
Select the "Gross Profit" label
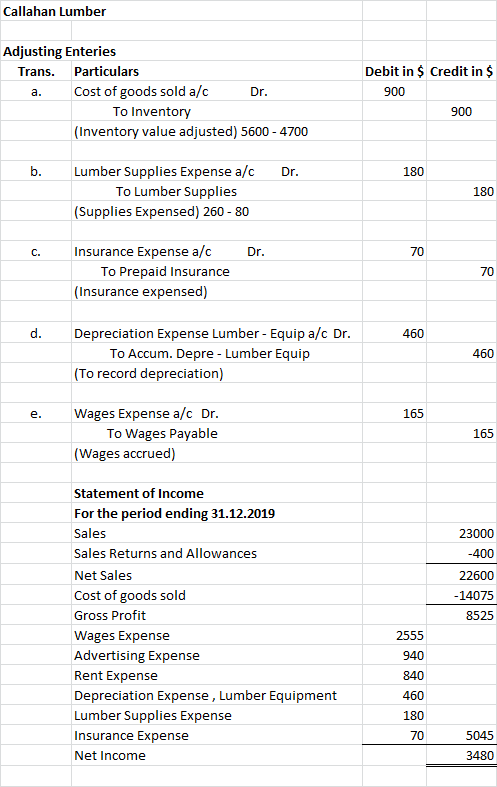[110, 616]
